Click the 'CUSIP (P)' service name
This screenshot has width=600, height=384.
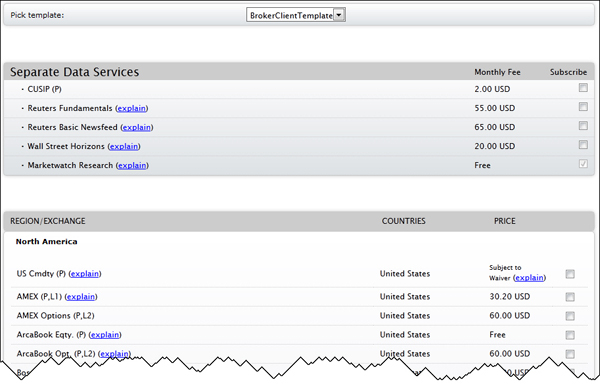click(44, 89)
